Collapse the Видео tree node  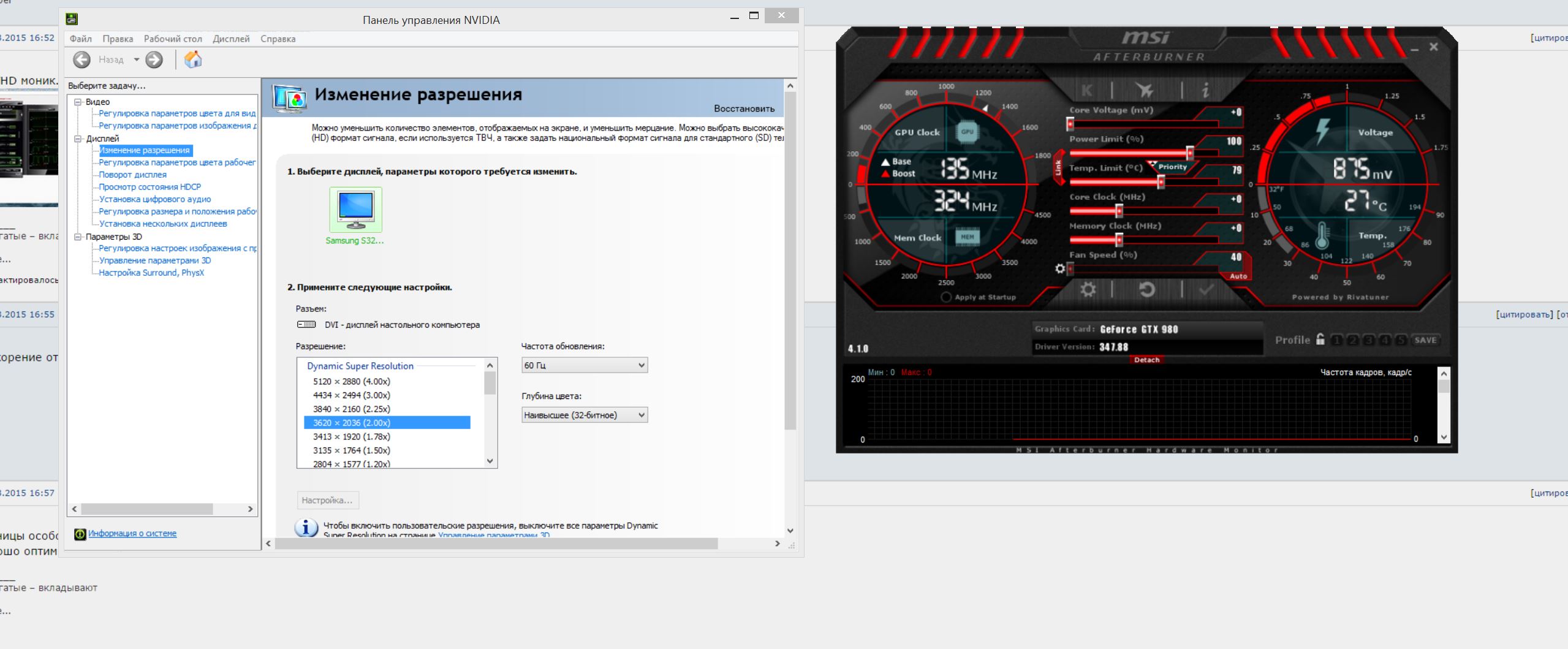coord(78,102)
